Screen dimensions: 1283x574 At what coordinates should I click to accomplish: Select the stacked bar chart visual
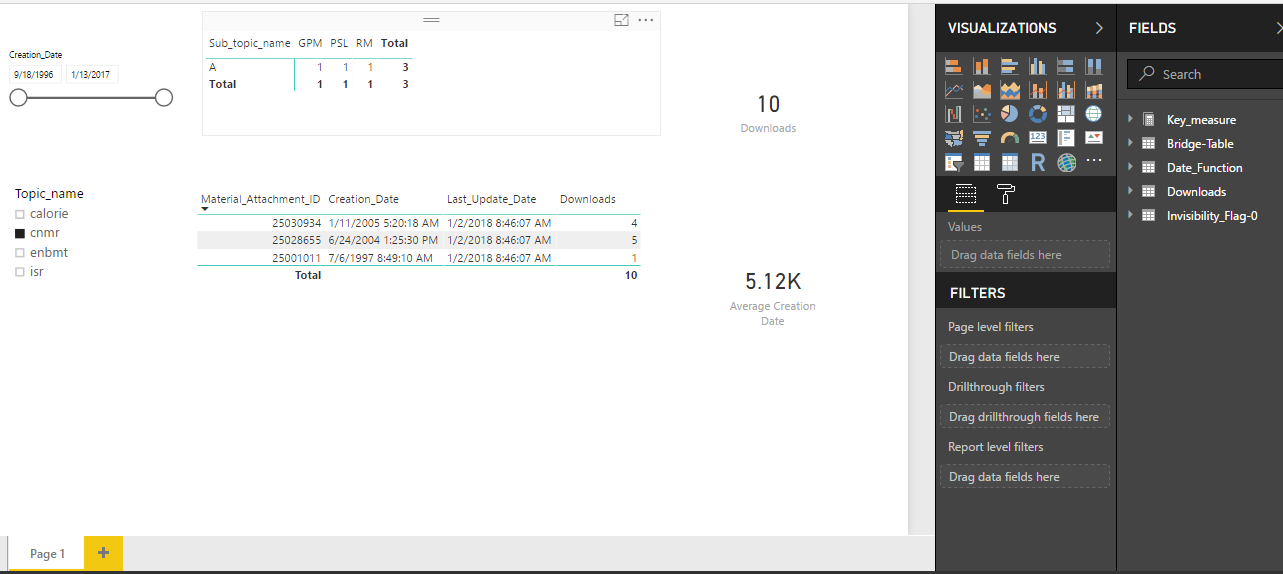click(953, 66)
